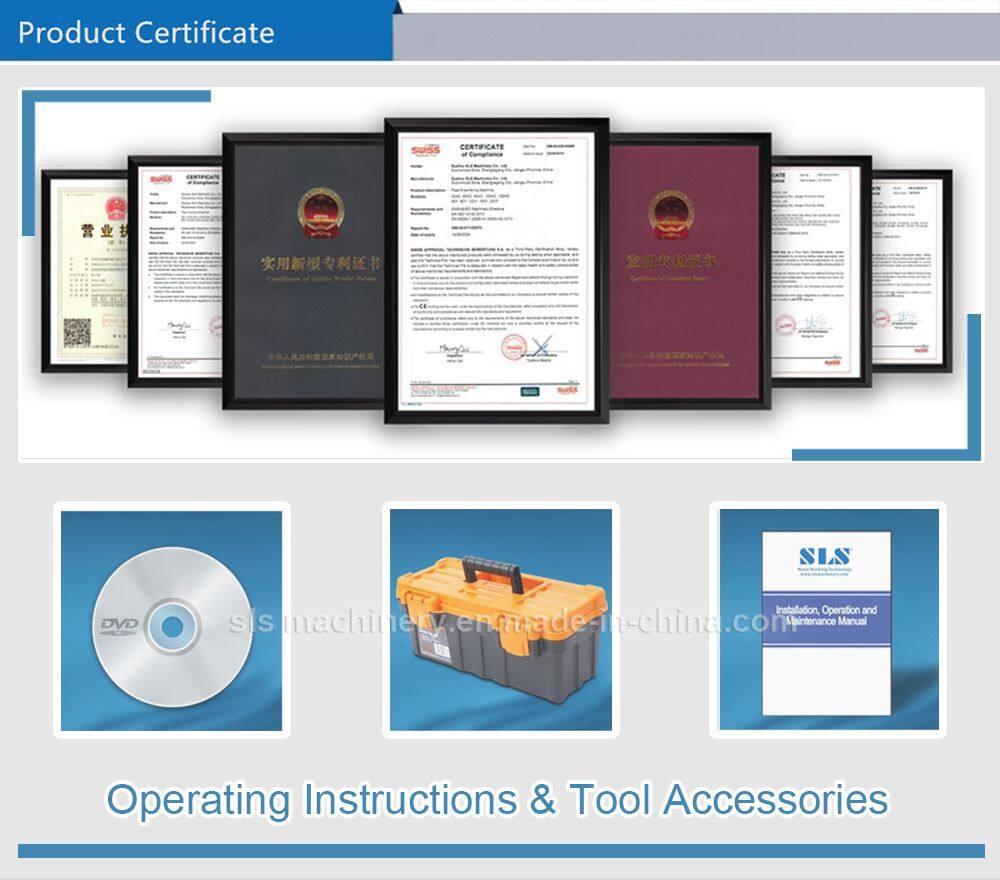Viewport: 1000px width, 880px height.
Task: Click the Installation, Operation and Maintenance Manual title
Action: pyautogui.click(x=826, y=614)
